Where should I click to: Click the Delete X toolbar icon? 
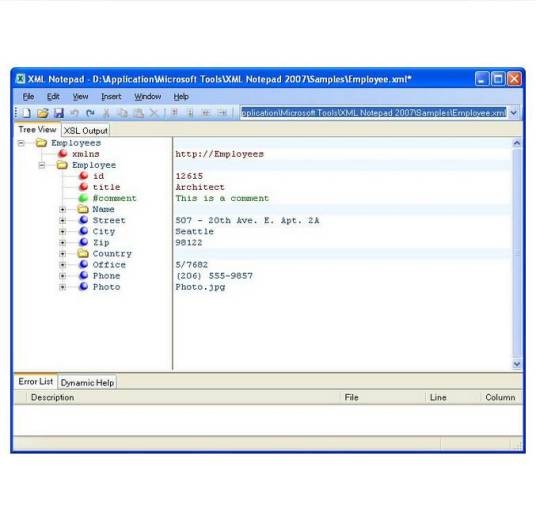point(154,113)
